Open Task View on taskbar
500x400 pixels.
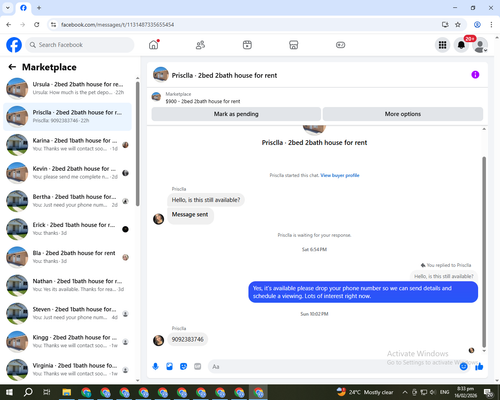[x=47, y=392]
